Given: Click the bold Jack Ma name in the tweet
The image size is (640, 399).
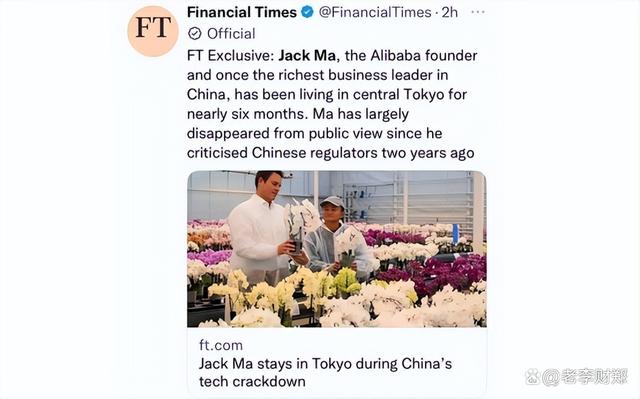Looking at the screenshot, I should coord(307,55).
